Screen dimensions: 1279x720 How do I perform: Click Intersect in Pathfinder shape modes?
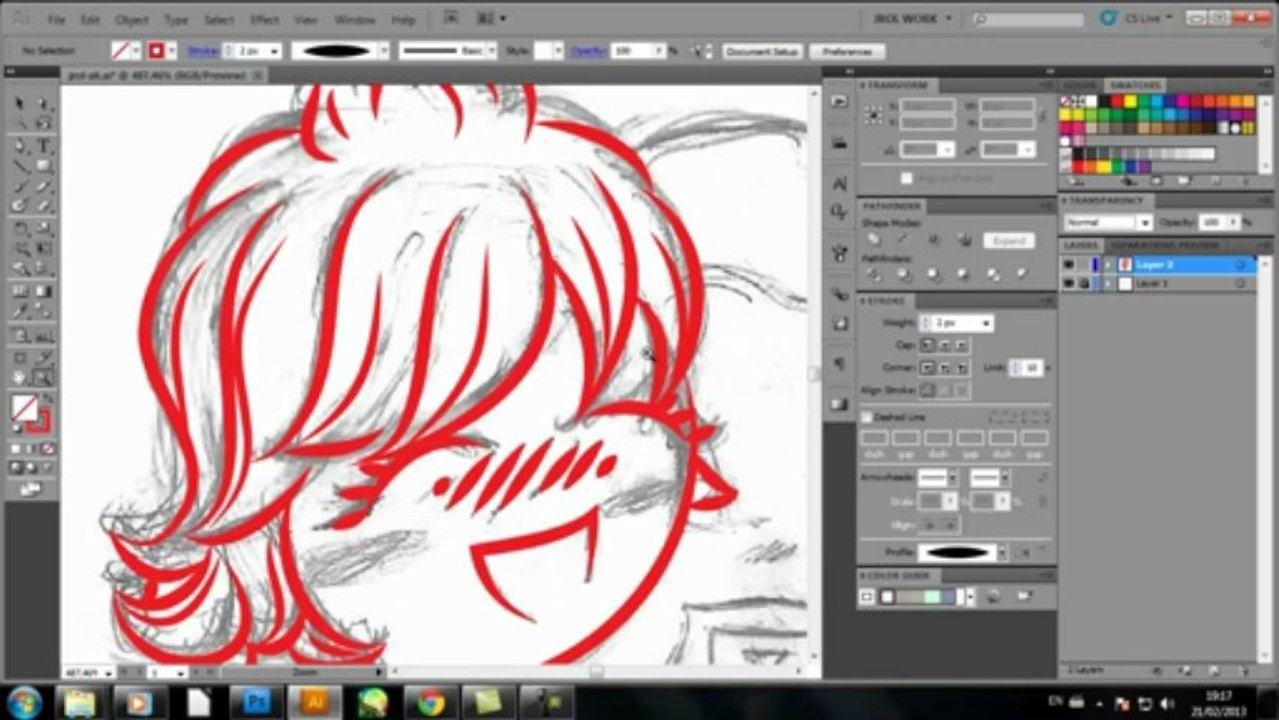point(934,240)
